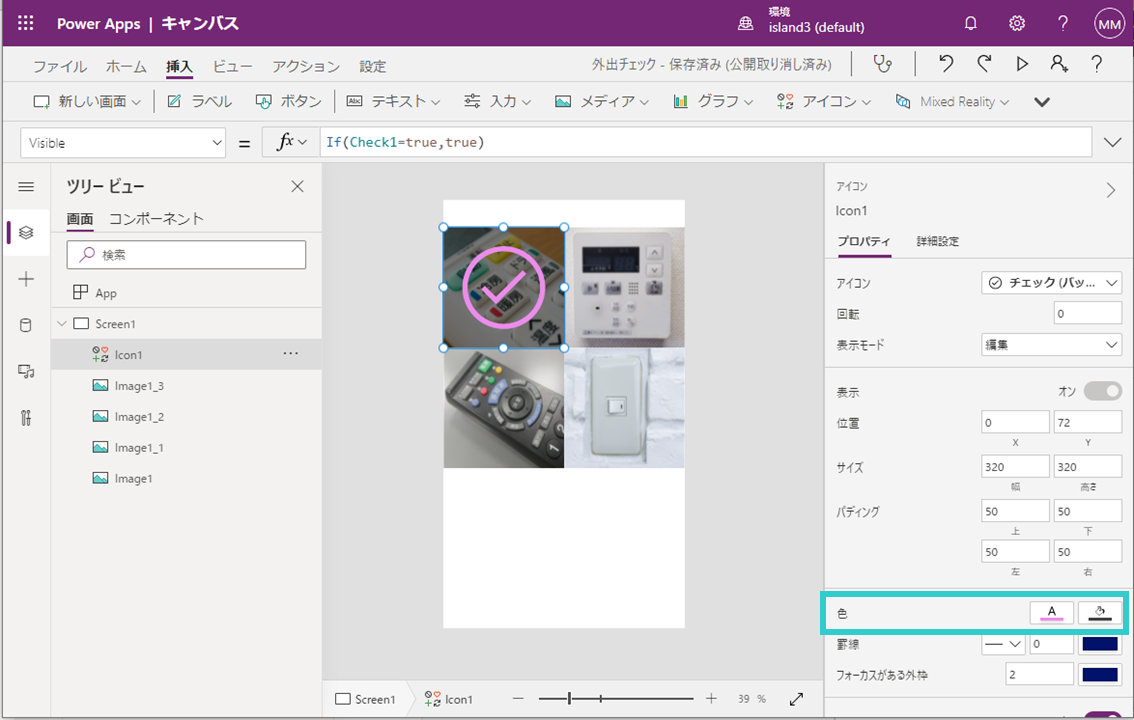Viewport: 1134px width, 720px height.
Task: Open the 入力 insert dropdown
Action: coord(498,101)
